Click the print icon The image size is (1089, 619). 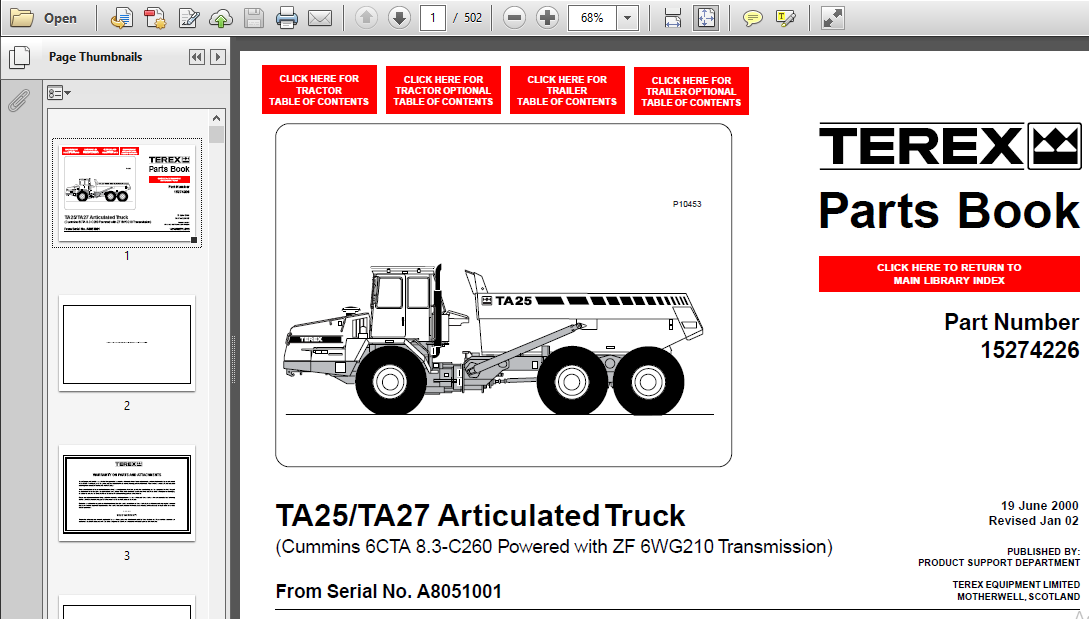click(x=287, y=18)
